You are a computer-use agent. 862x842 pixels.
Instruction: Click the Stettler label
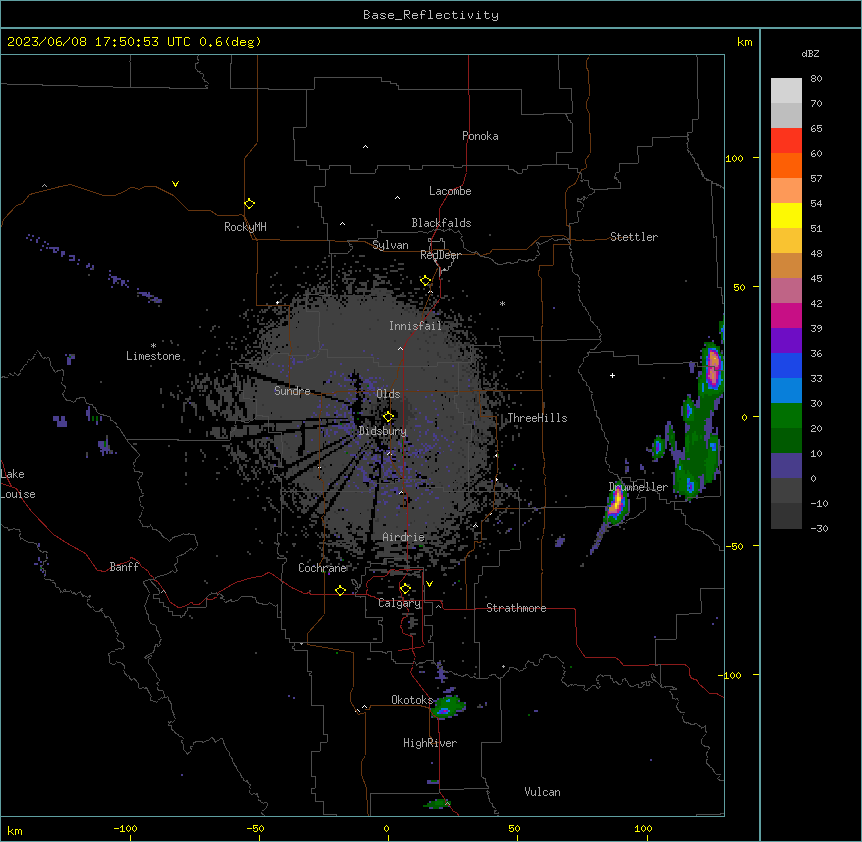click(x=634, y=237)
